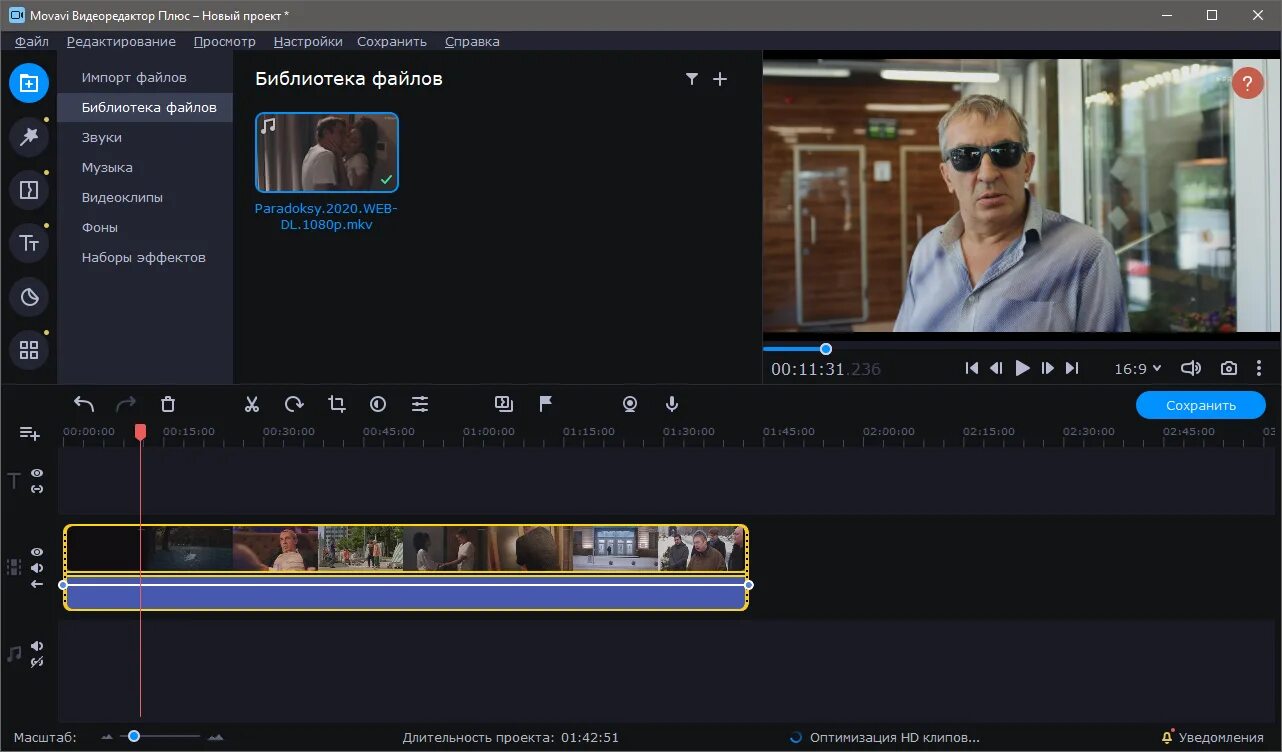Open the filters magic wand panel

(x=29, y=137)
